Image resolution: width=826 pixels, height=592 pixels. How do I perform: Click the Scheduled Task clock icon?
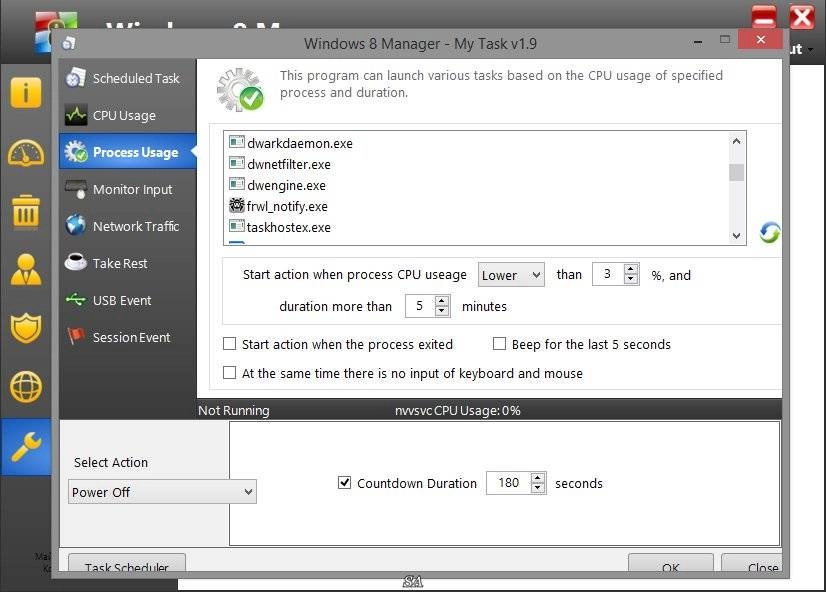[76, 78]
